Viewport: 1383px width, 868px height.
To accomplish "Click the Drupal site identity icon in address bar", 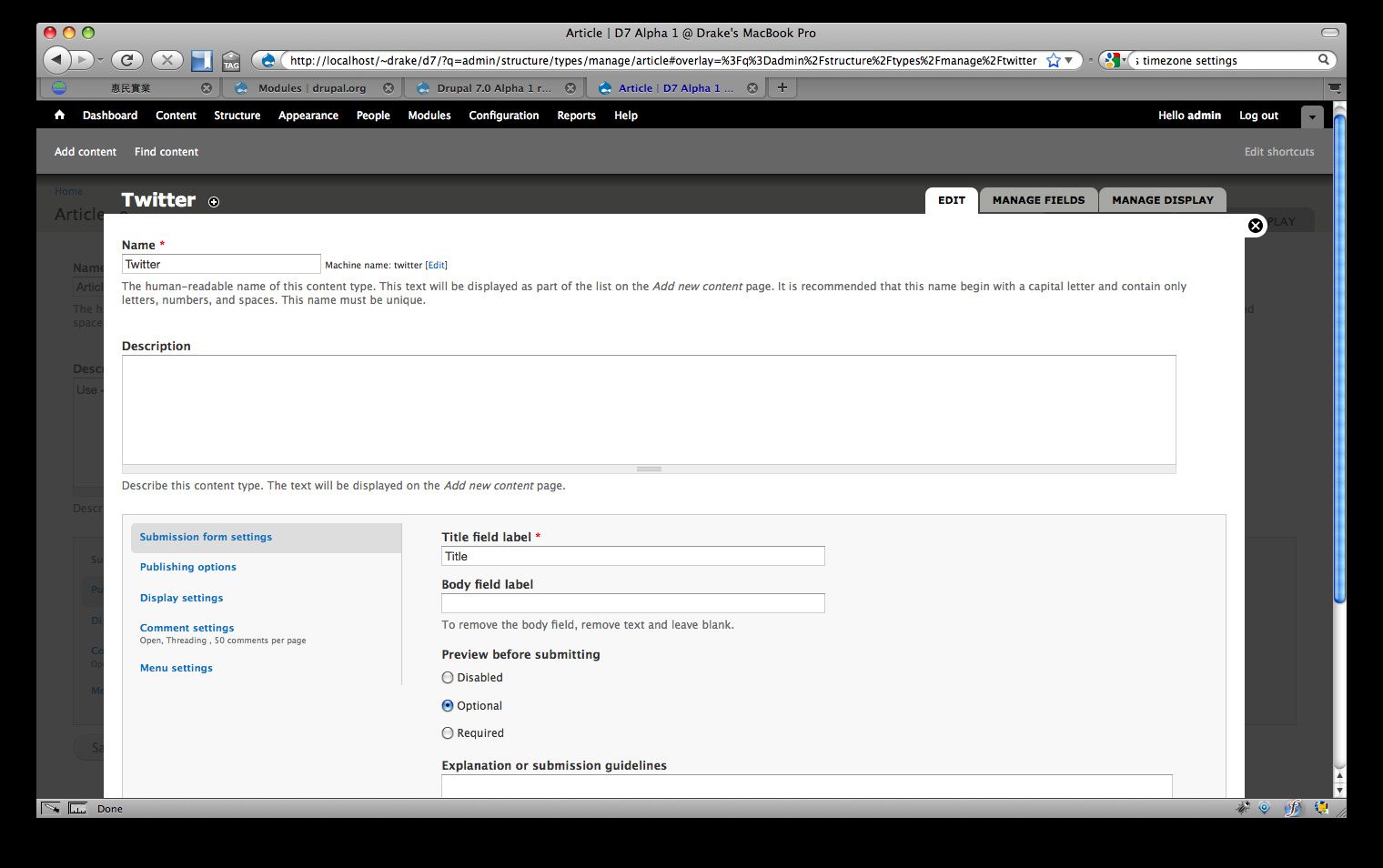I will pos(268,61).
